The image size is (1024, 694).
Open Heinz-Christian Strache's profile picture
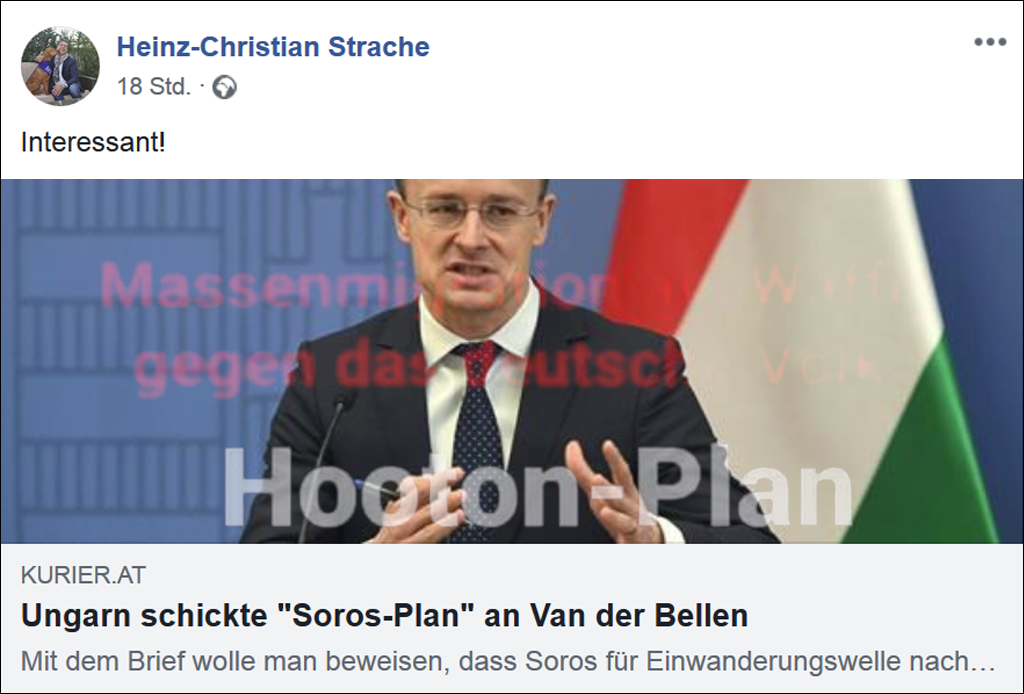[x=60, y=66]
